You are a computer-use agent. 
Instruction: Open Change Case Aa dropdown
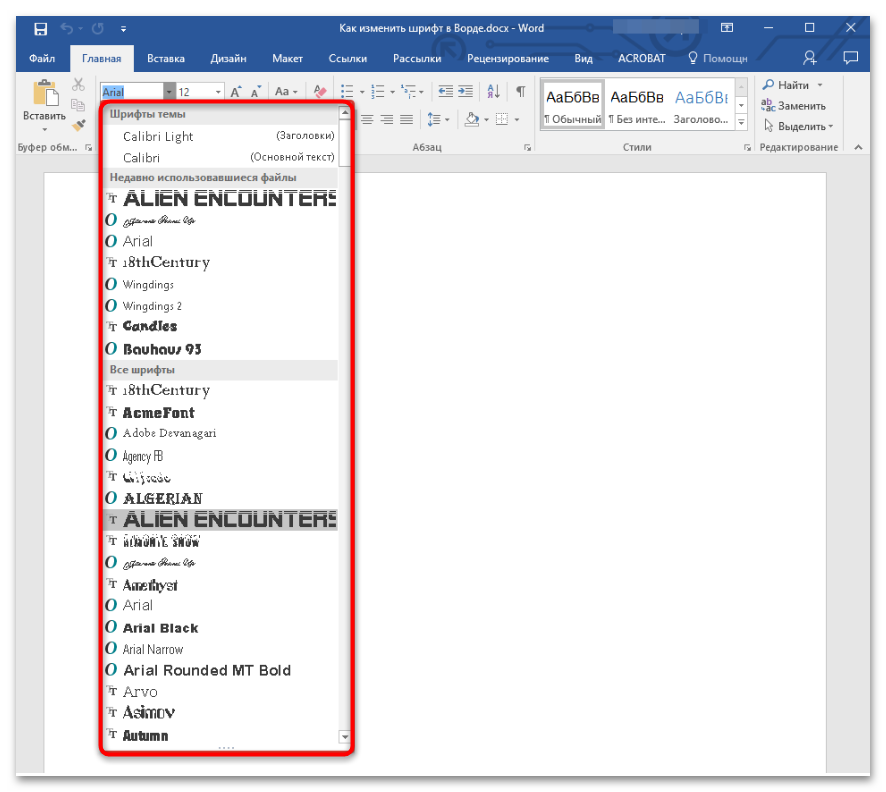click(x=286, y=92)
